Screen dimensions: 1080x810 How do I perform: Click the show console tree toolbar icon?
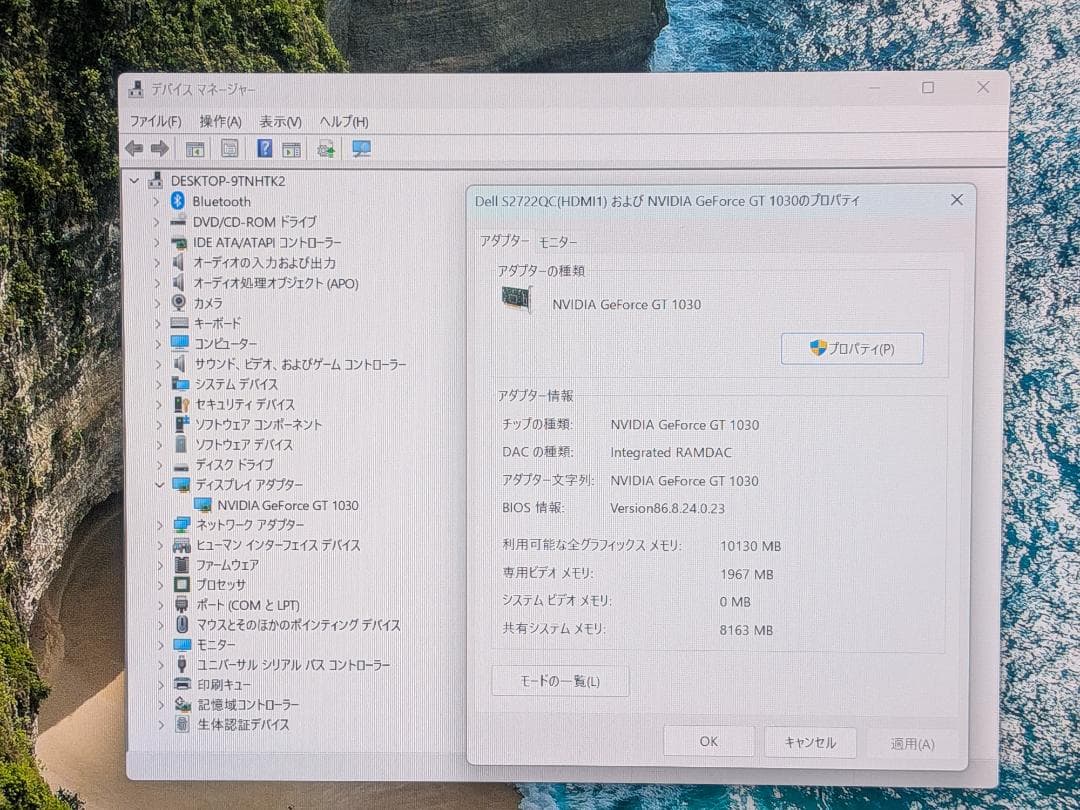[x=195, y=148]
